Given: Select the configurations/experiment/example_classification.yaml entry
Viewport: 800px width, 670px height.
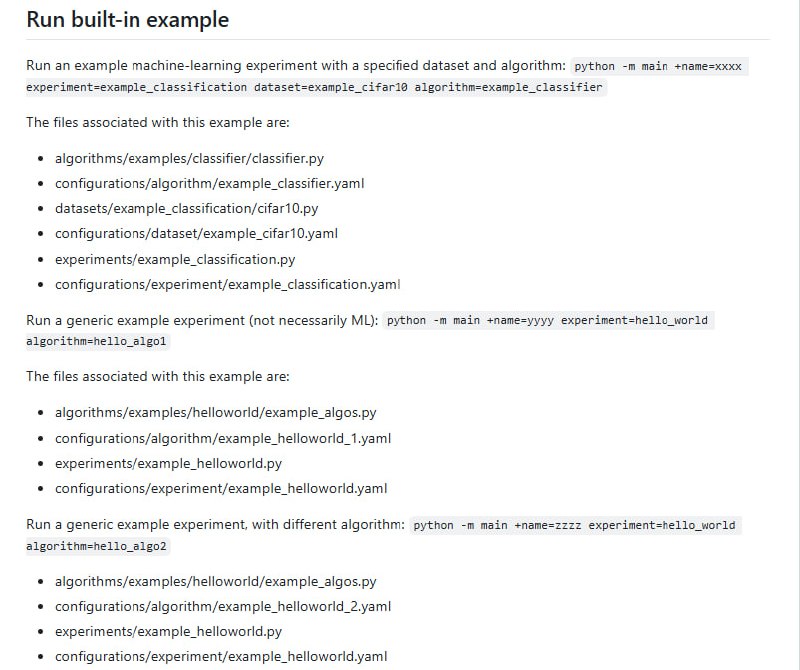Looking at the screenshot, I should [227, 284].
